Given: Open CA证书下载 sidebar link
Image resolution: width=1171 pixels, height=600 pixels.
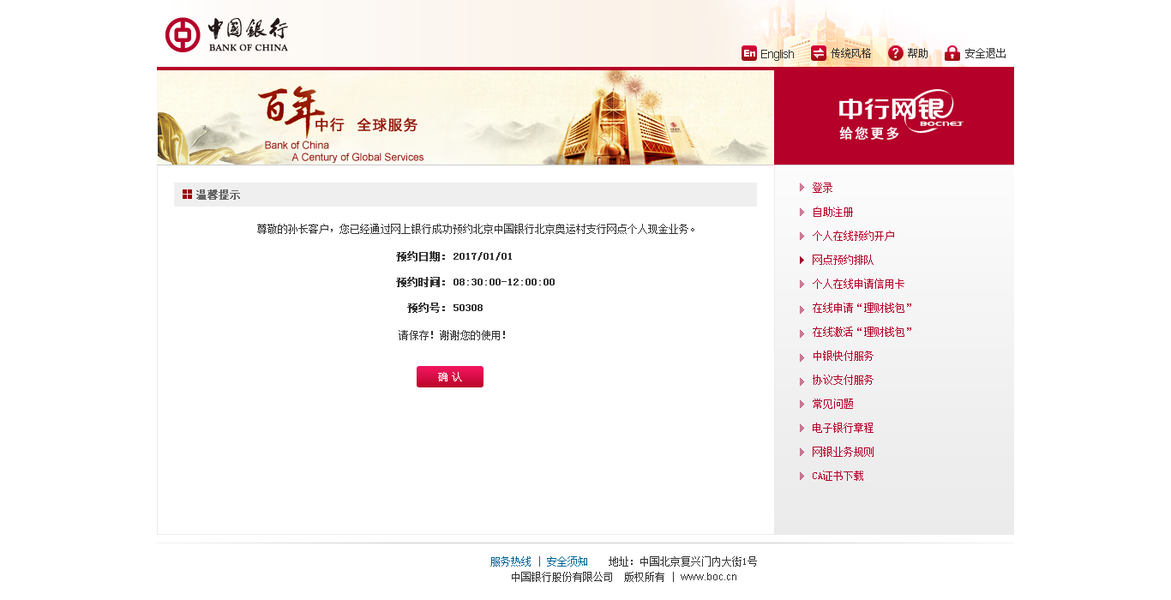Looking at the screenshot, I should click(837, 475).
